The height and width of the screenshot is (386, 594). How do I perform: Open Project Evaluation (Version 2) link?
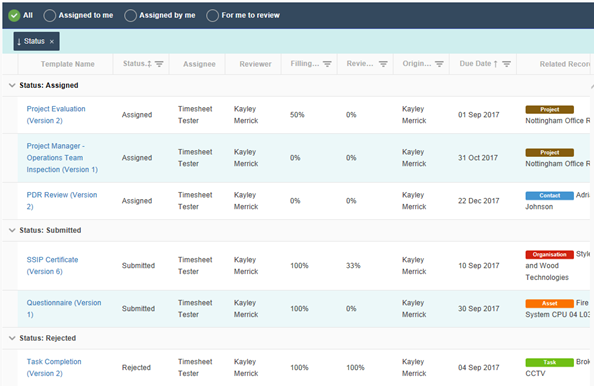[56, 115]
